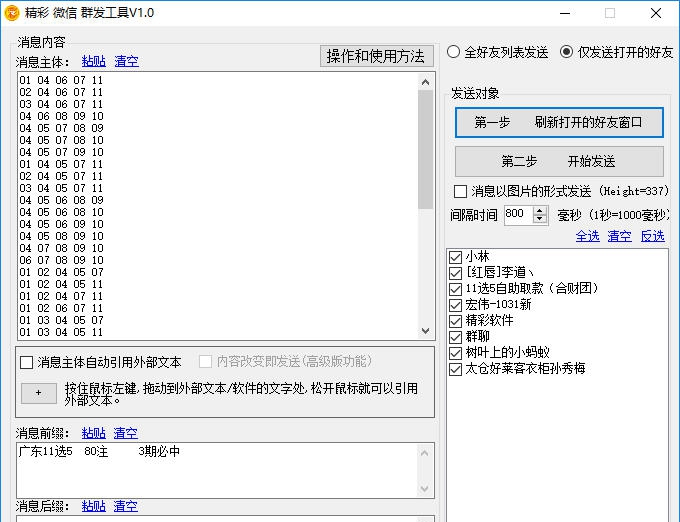The width and height of the screenshot is (680, 522).
Task: Click the app logo icon in title bar
Action: pos(11,13)
